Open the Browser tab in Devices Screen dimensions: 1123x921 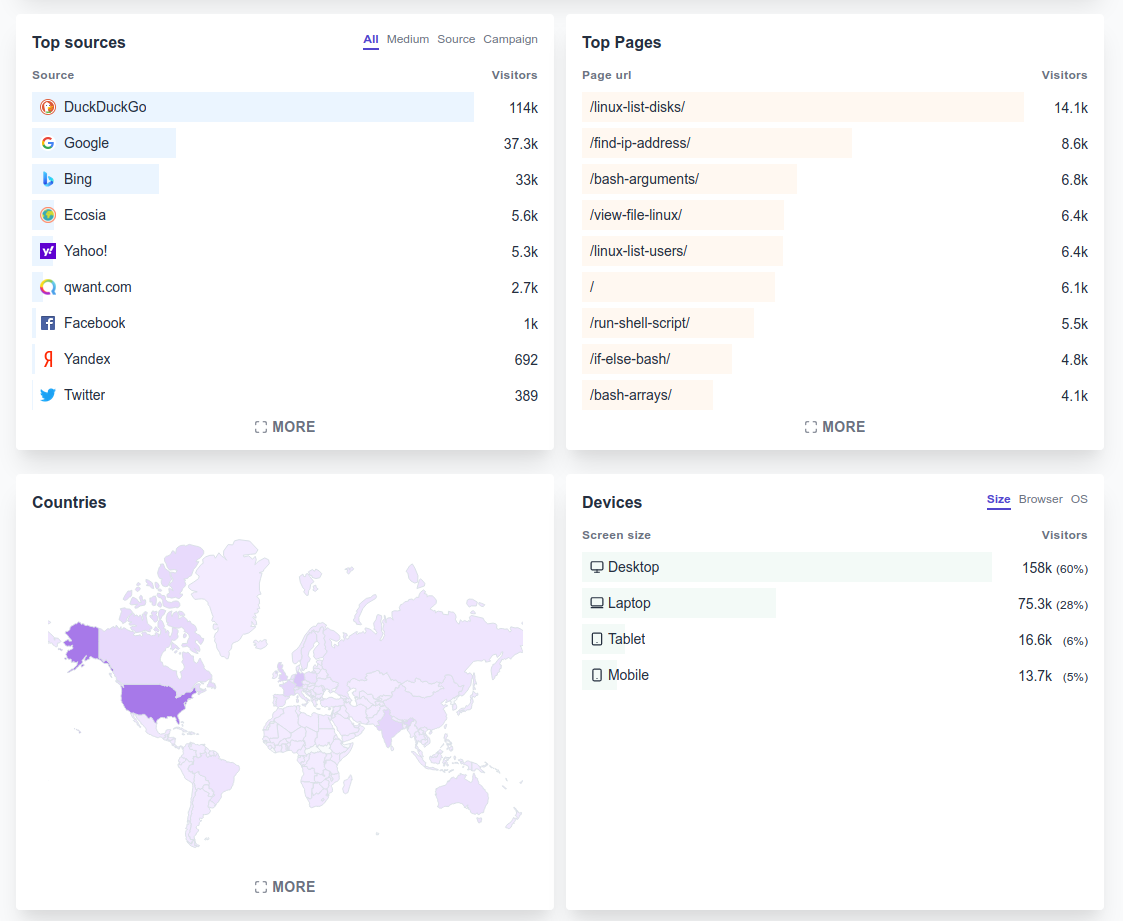pos(1040,499)
